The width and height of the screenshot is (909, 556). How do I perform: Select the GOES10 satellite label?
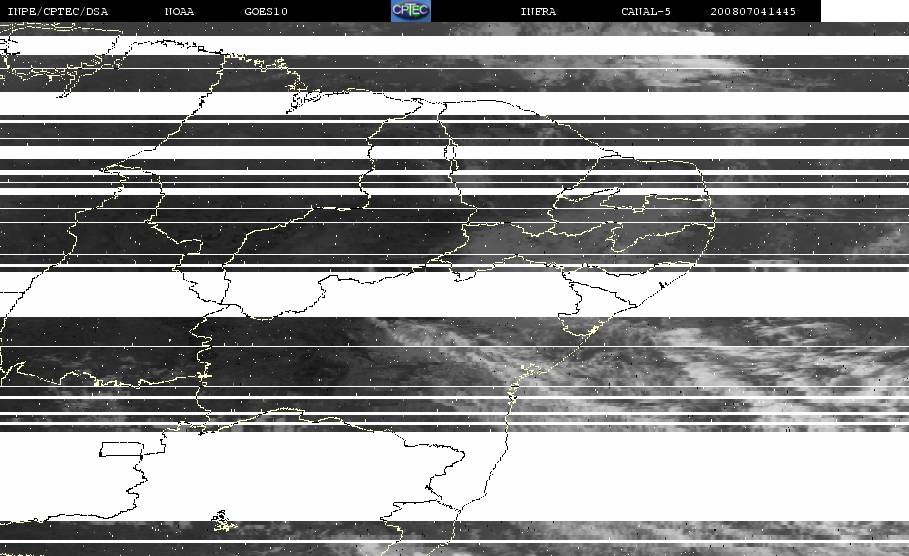(x=266, y=12)
